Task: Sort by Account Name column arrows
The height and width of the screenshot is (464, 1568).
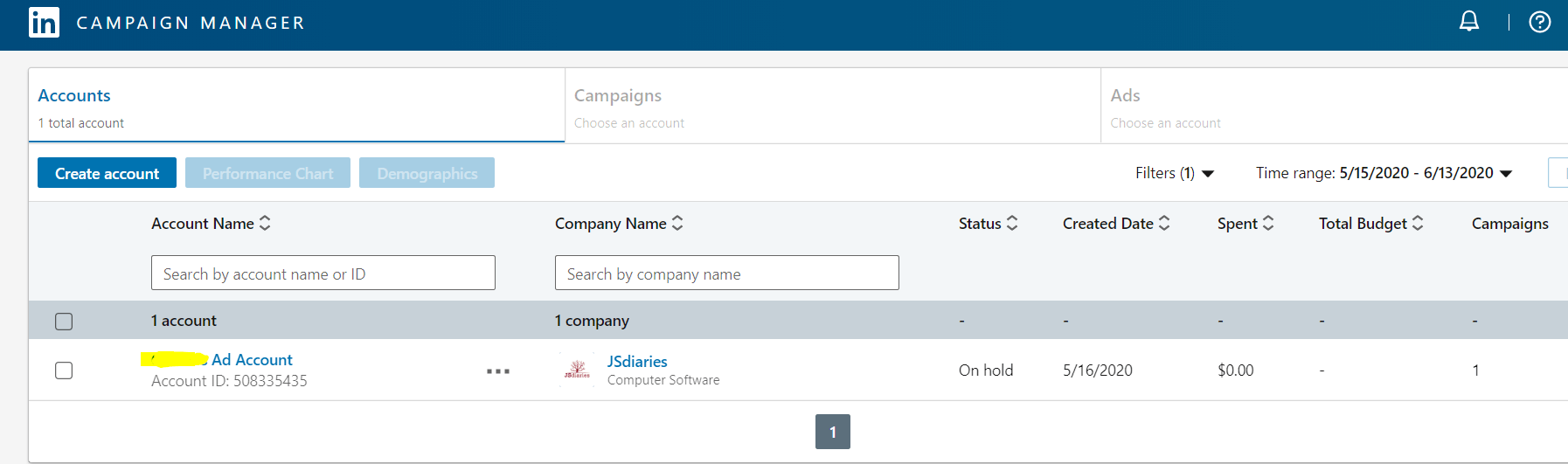Action: (x=265, y=224)
